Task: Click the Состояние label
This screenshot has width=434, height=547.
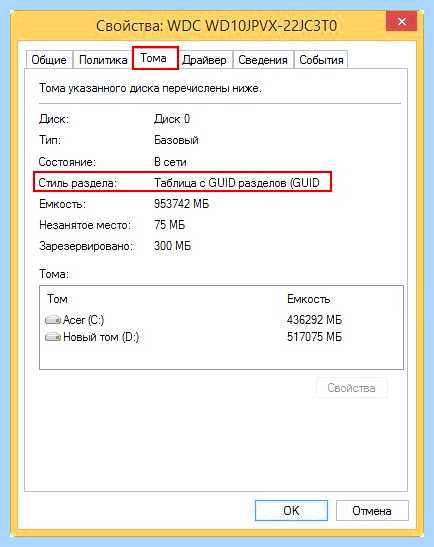Action: pyautogui.click(x=67, y=162)
